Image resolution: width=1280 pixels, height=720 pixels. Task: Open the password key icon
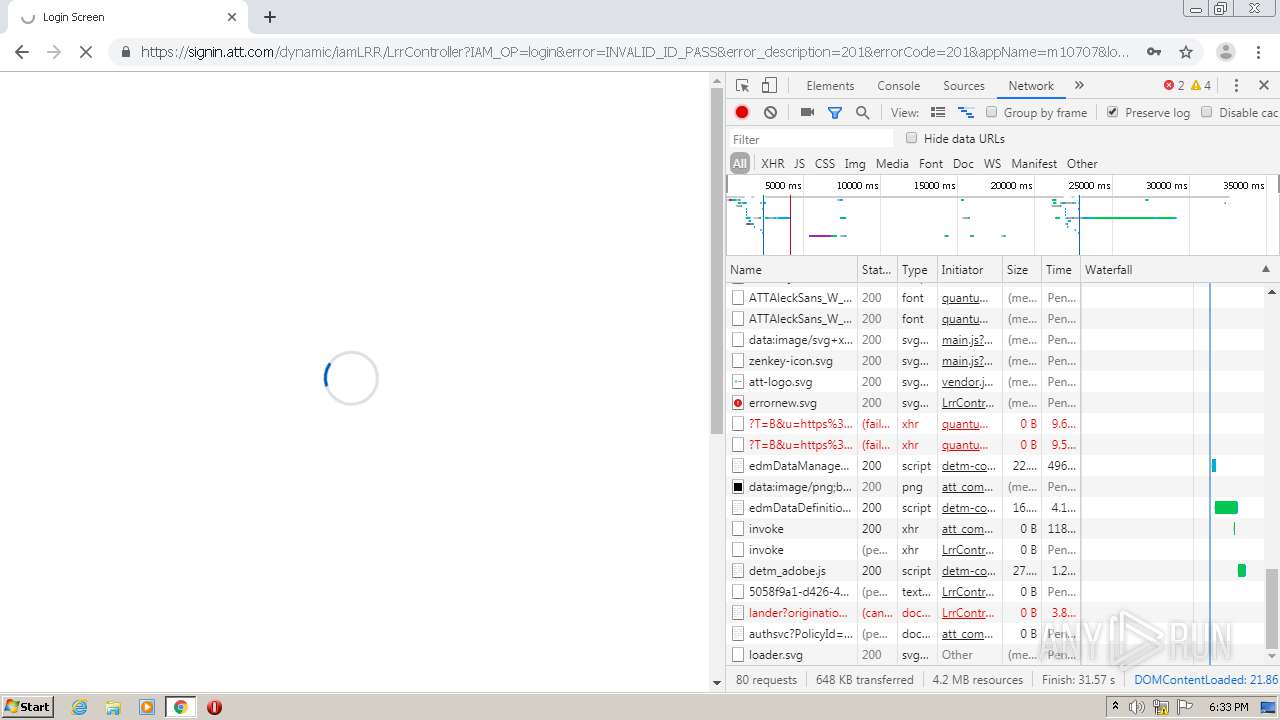[1154, 52]
